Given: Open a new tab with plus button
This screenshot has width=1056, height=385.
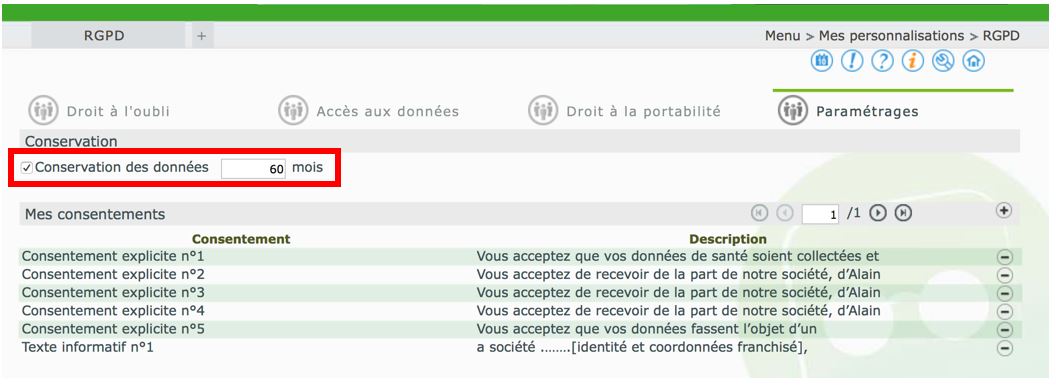Looking at the screenshot, I should coord(201,36).
